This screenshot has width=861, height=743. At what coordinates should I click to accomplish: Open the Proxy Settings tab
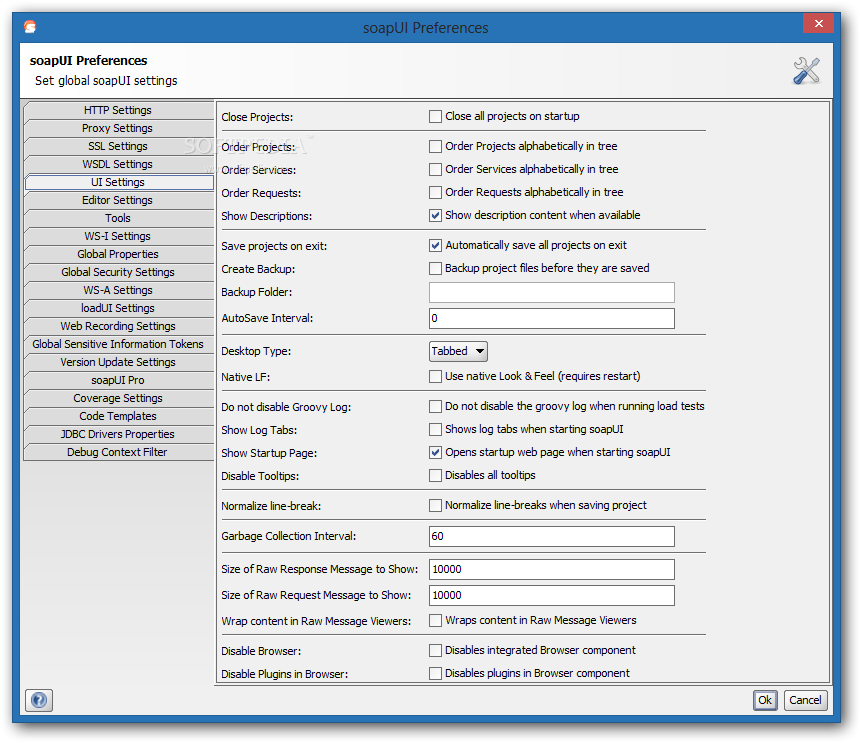(118, 128)
